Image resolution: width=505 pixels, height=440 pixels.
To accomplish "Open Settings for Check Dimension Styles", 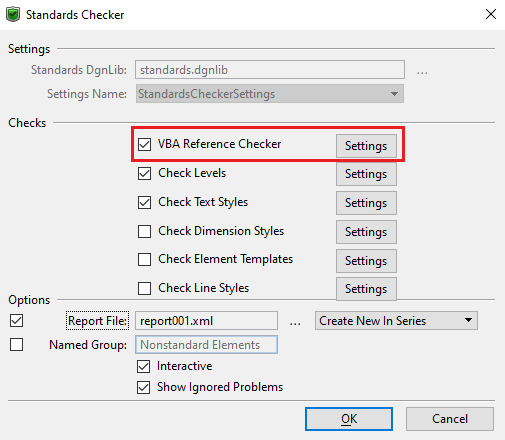I will (x=366, y=232).
